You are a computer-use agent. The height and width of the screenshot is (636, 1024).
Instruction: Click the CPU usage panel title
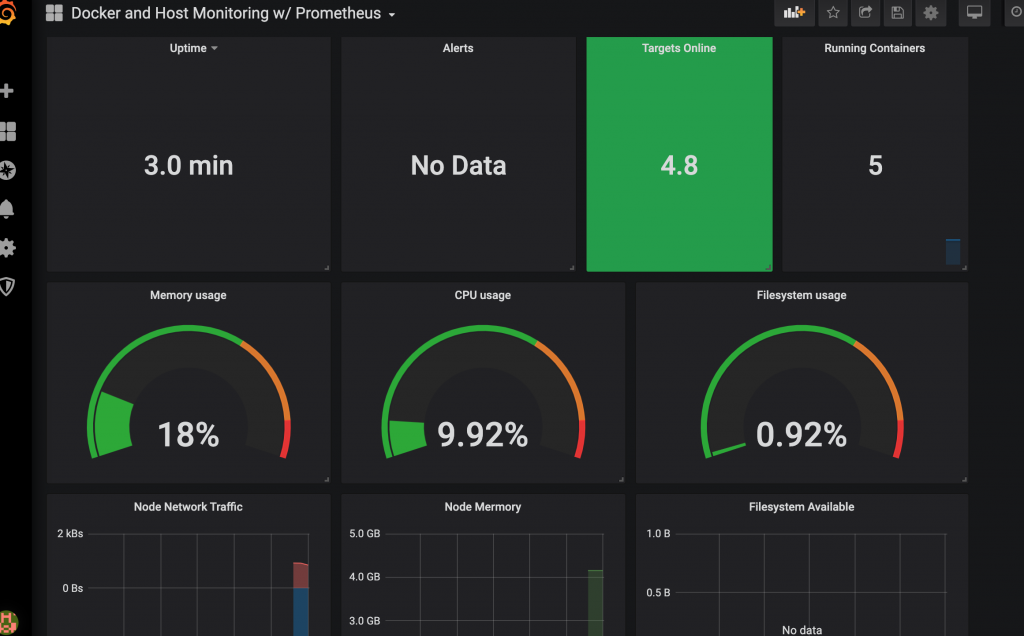483,295
